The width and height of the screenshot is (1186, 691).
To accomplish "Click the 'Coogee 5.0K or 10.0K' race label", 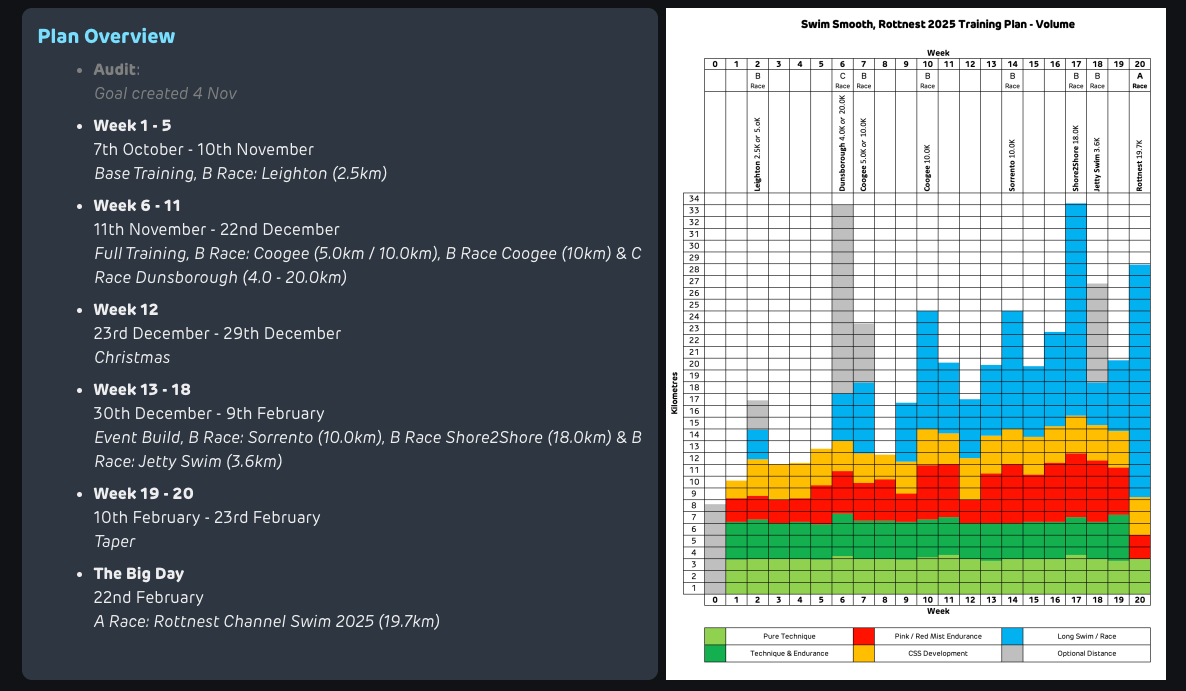I will tap(864, 154).
